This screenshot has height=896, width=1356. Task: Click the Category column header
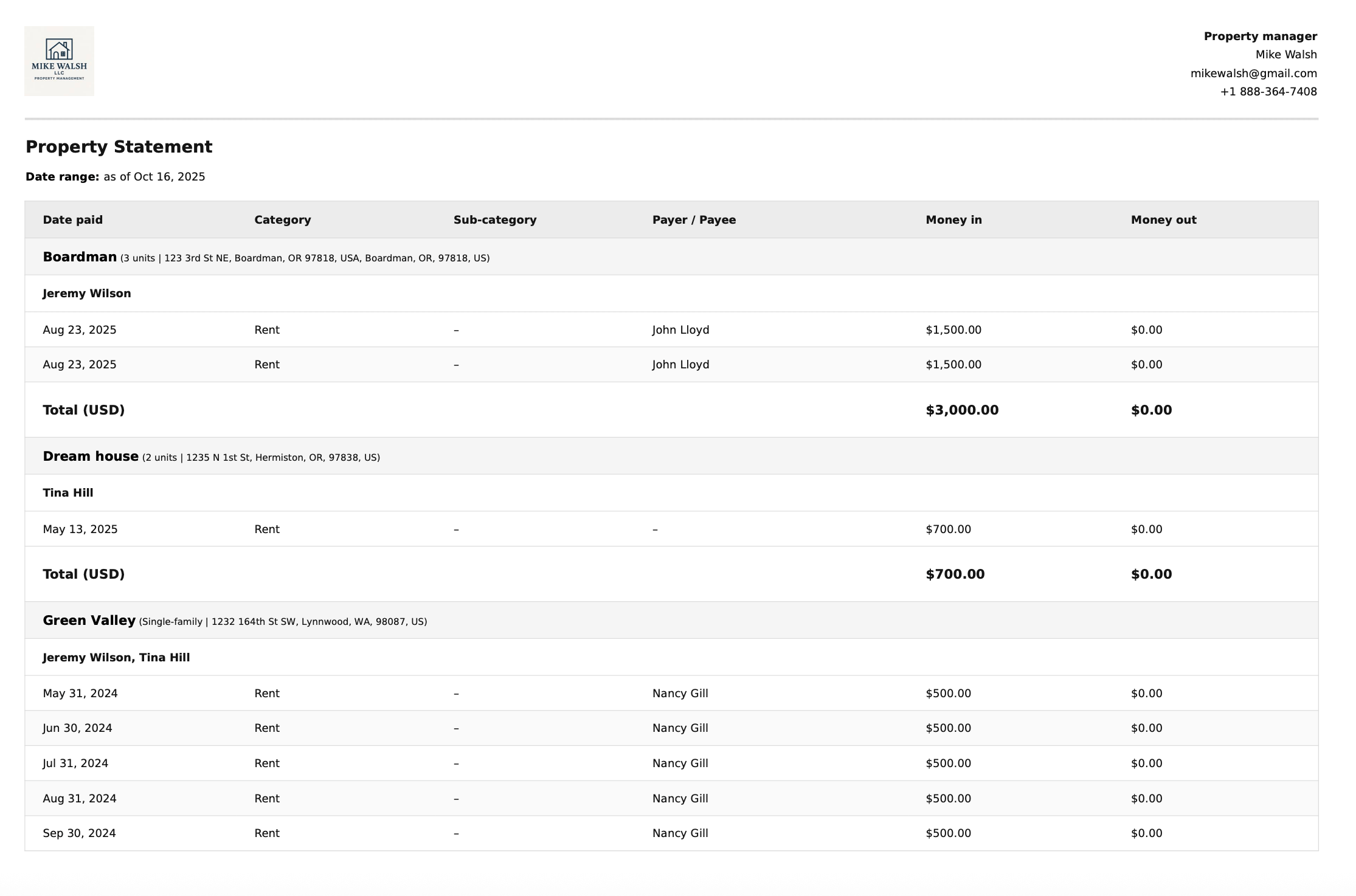point(282,220)
